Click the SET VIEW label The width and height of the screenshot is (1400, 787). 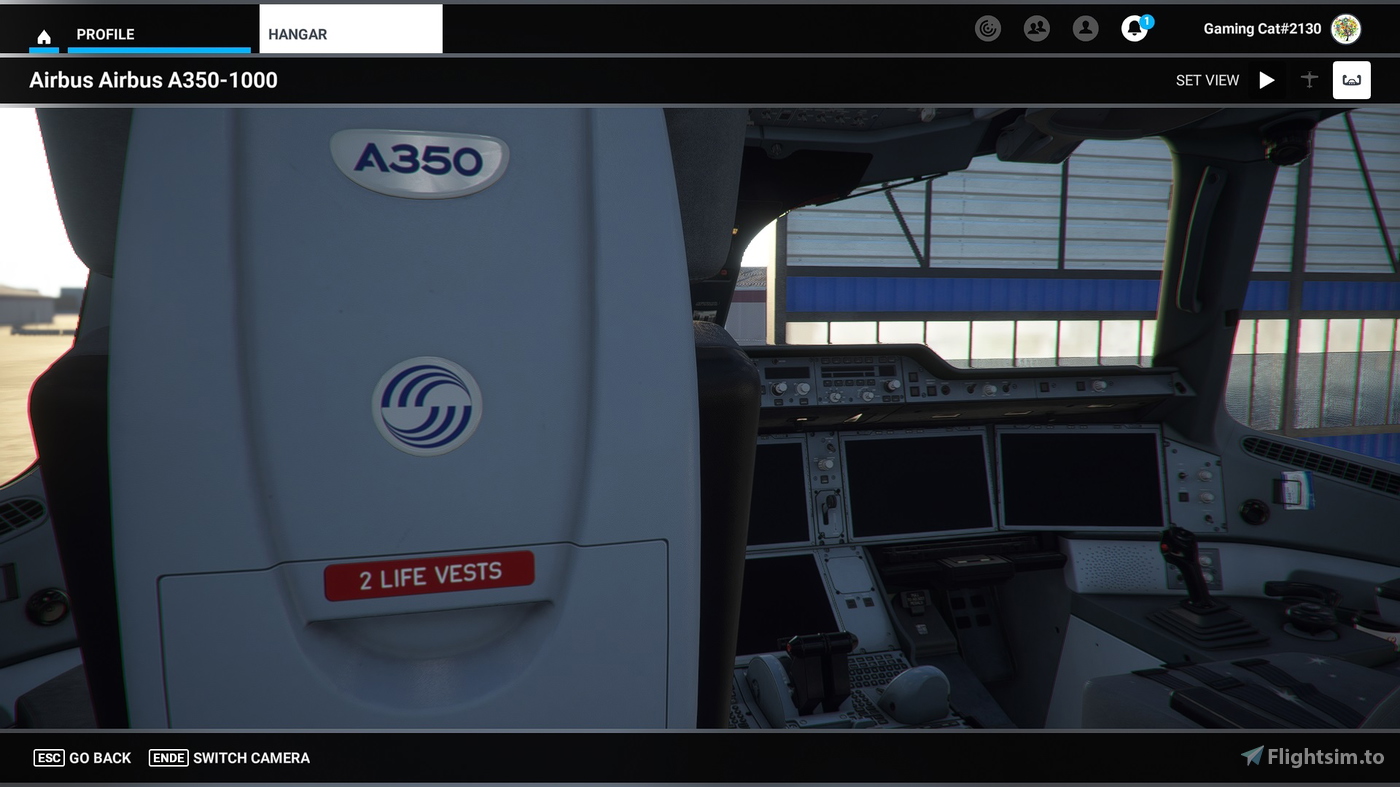coord(1207,79)
